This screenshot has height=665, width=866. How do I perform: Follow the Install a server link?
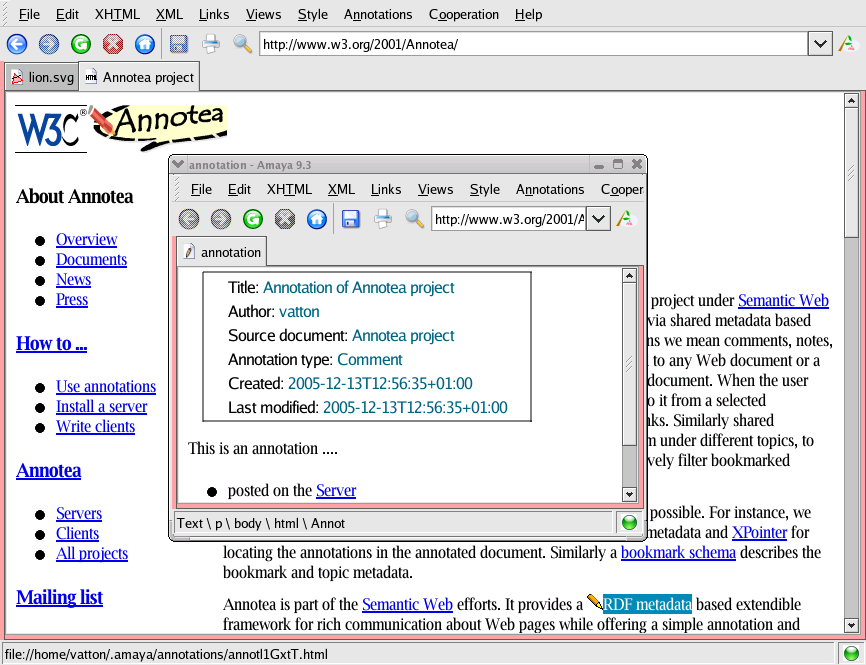(x=101, y=406)
